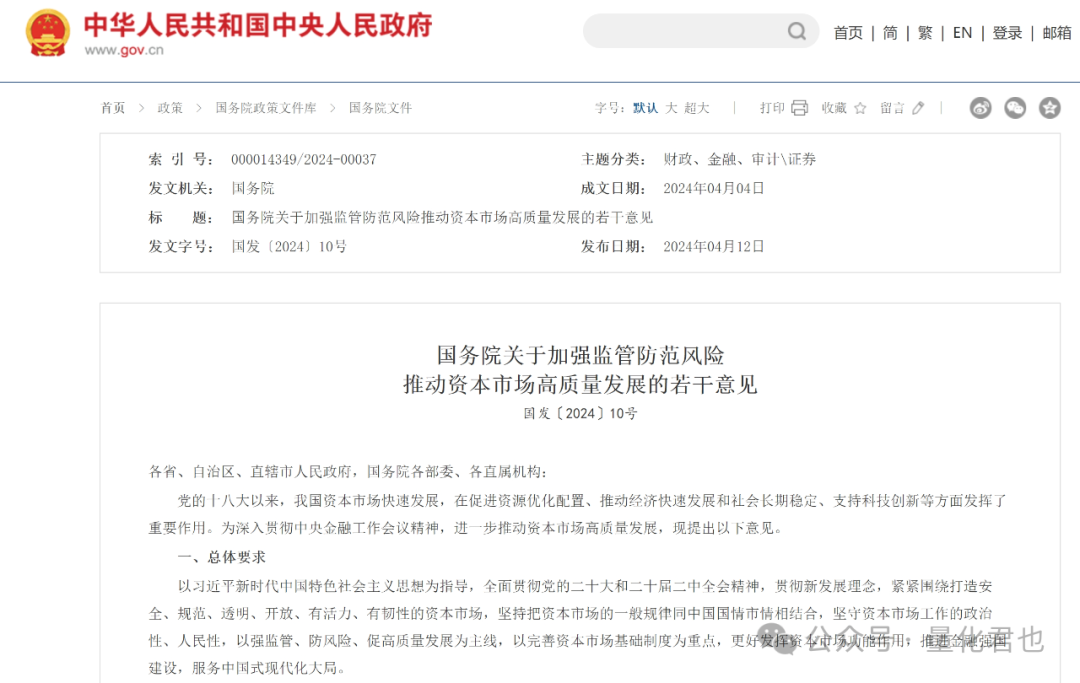Switch font size to 大 (large)
This screenshot has width=1080, height=683.
[671, 107]
